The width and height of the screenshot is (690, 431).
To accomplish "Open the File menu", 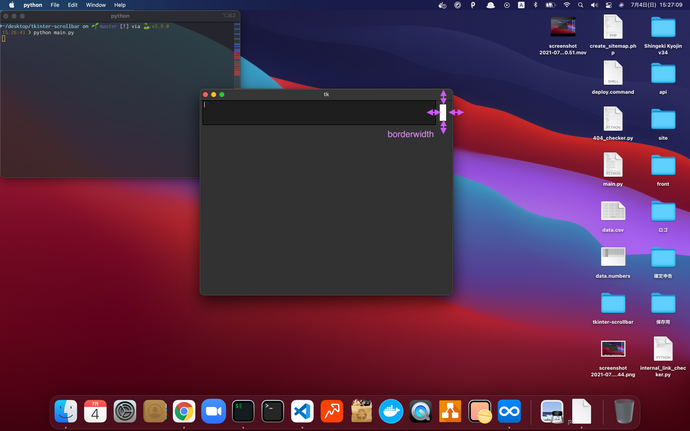I will point(55,5).
